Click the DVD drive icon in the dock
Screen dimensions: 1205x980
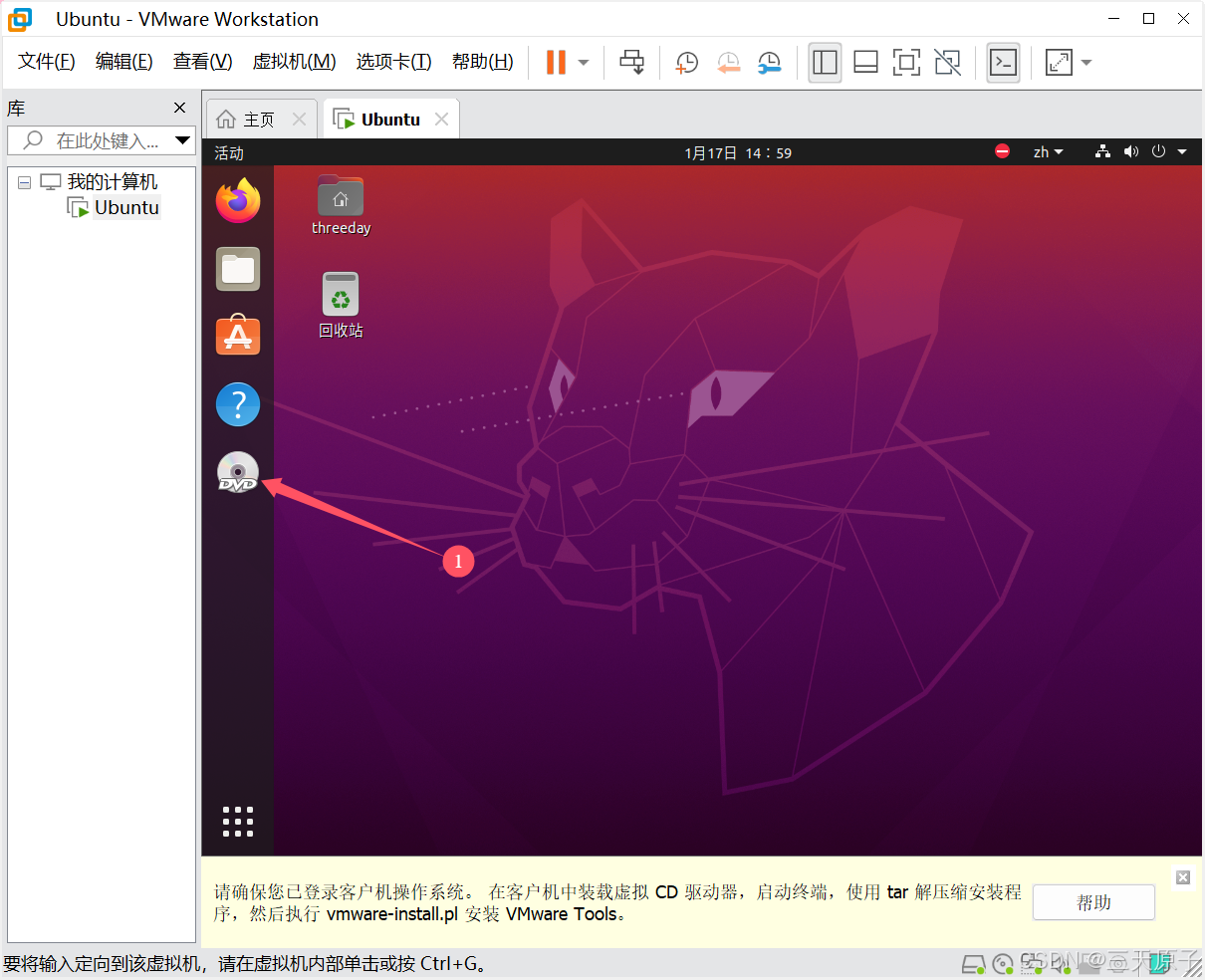237,472
